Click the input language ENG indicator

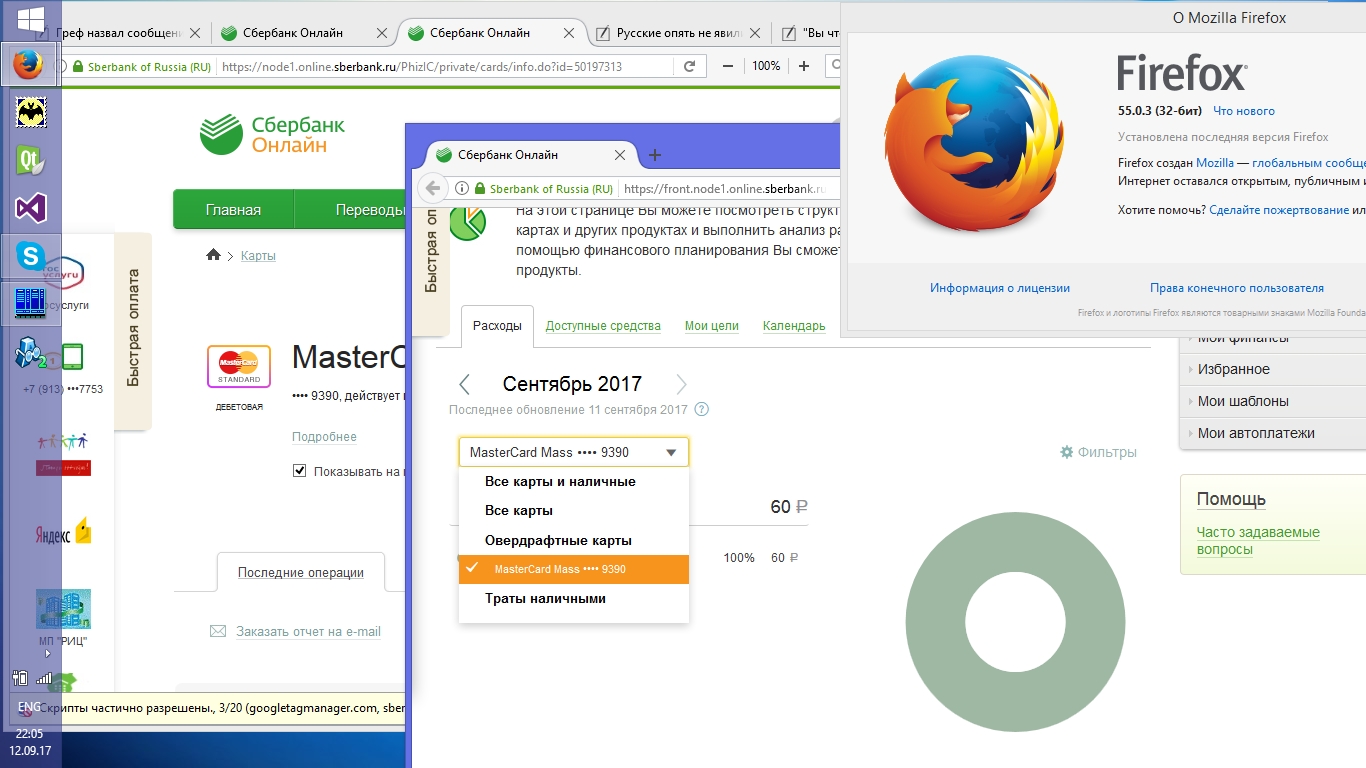click(30, 707)
